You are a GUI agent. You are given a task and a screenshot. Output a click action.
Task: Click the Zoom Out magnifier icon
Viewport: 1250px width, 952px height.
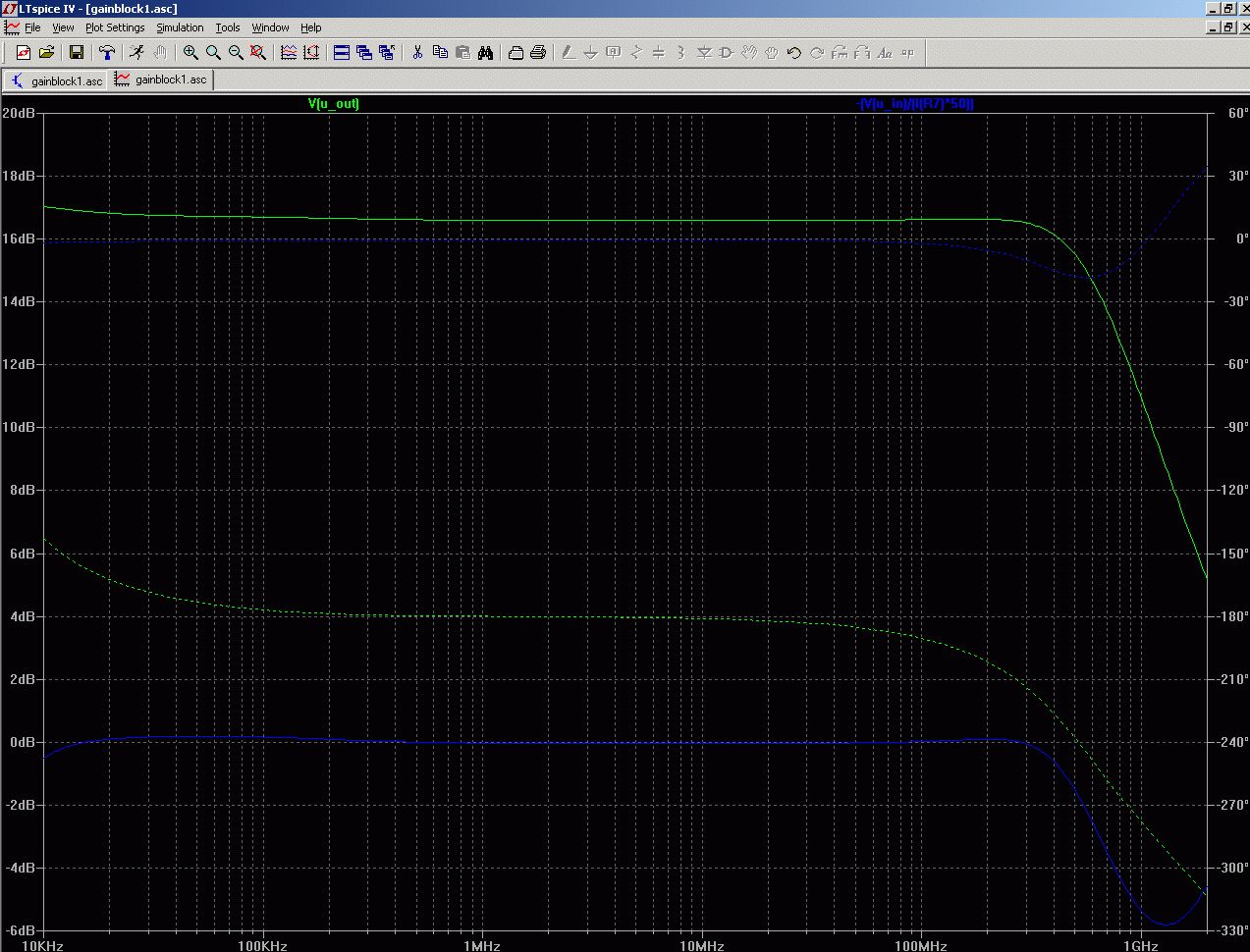(236, 52)
